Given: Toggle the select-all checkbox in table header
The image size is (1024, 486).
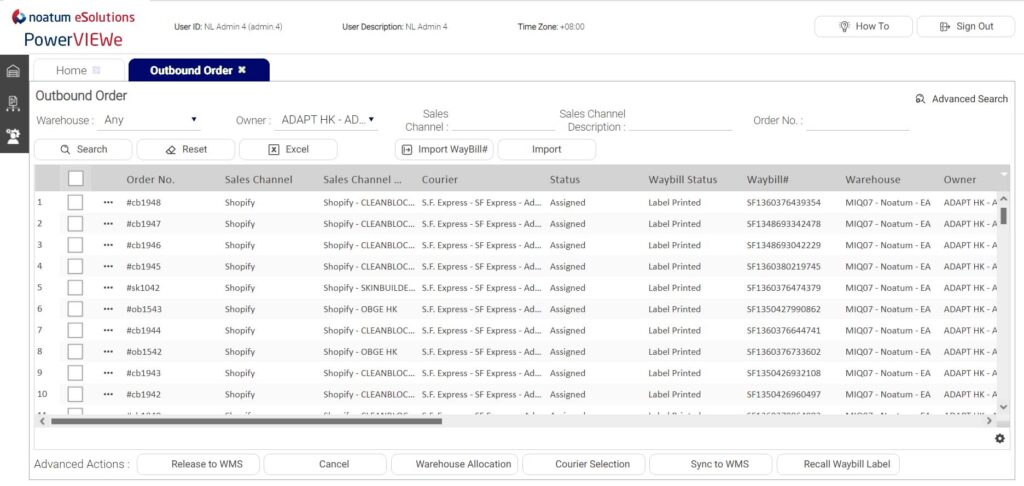Looking at the screenshot, I should point(76,179).
